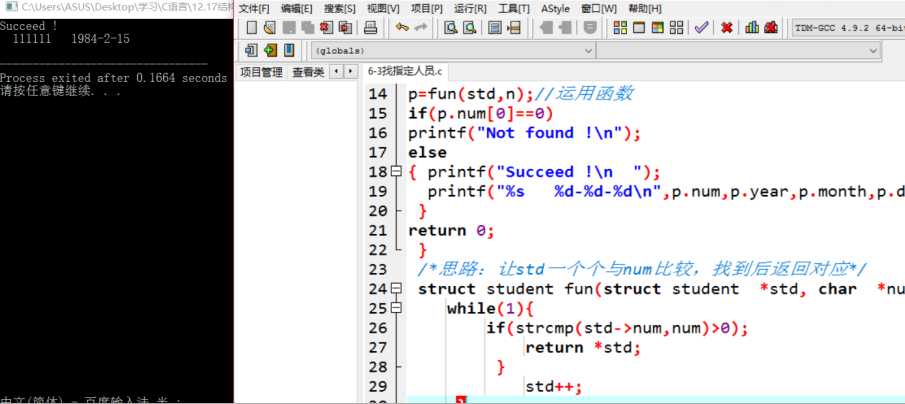Open profile analysis bar-chart icon
The width and height of the screenshot is (905, 404).
click(x=752, y=28)
